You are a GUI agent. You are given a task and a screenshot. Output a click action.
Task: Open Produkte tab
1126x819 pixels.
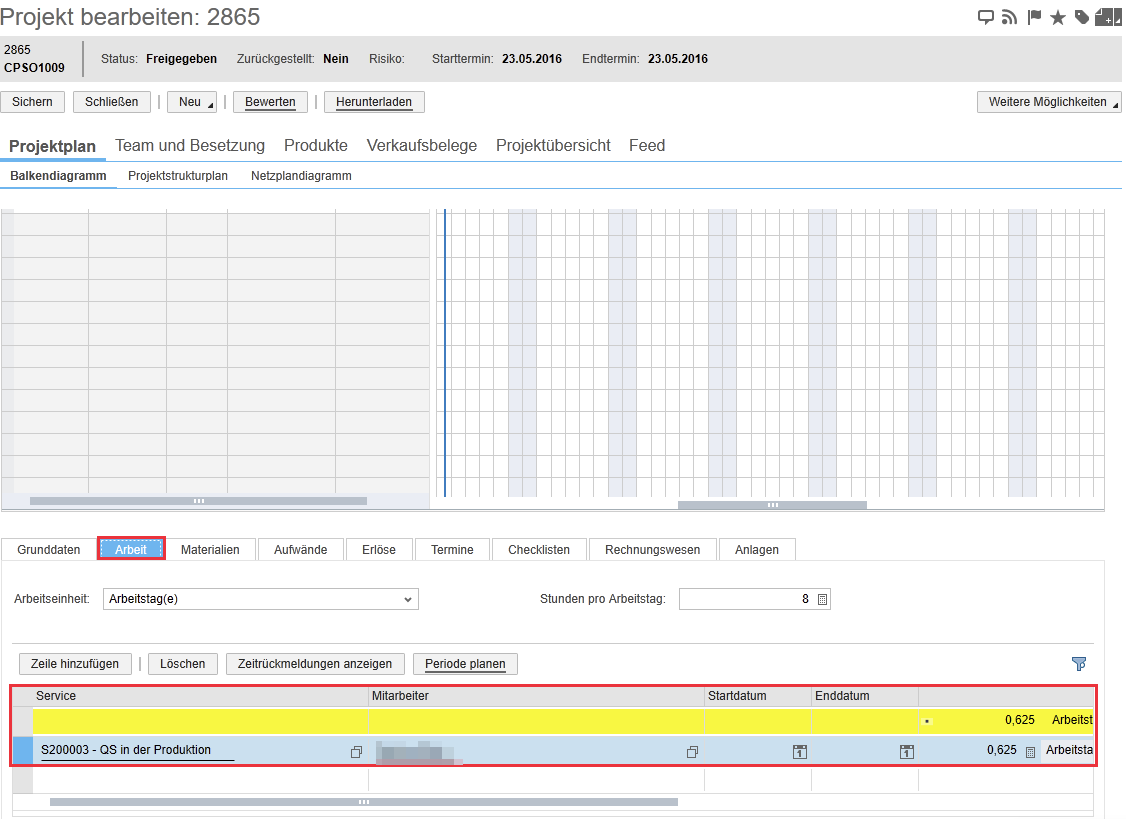(316, 146)
